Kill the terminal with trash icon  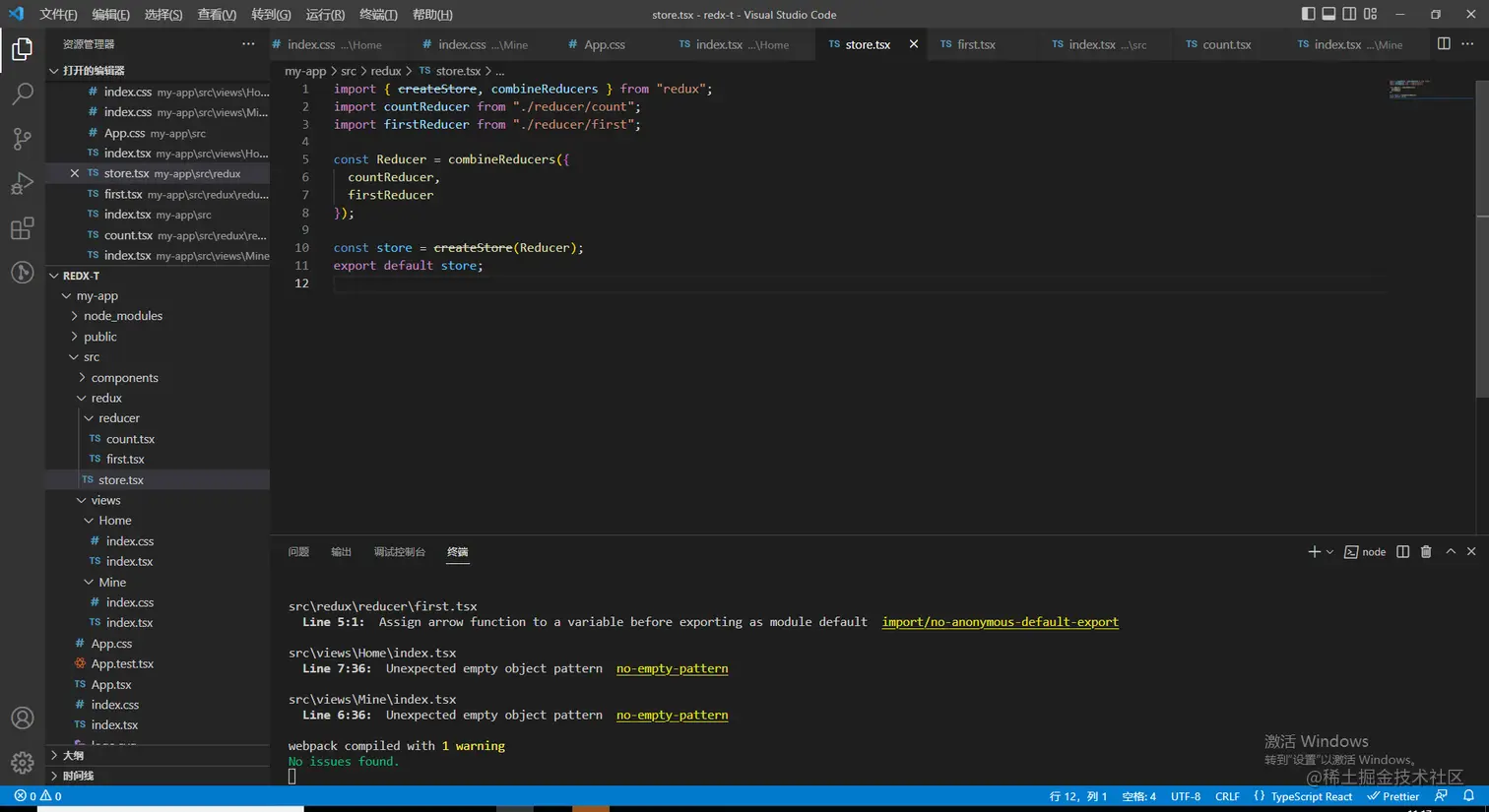pyautogui.click(x=1425, y=552)
